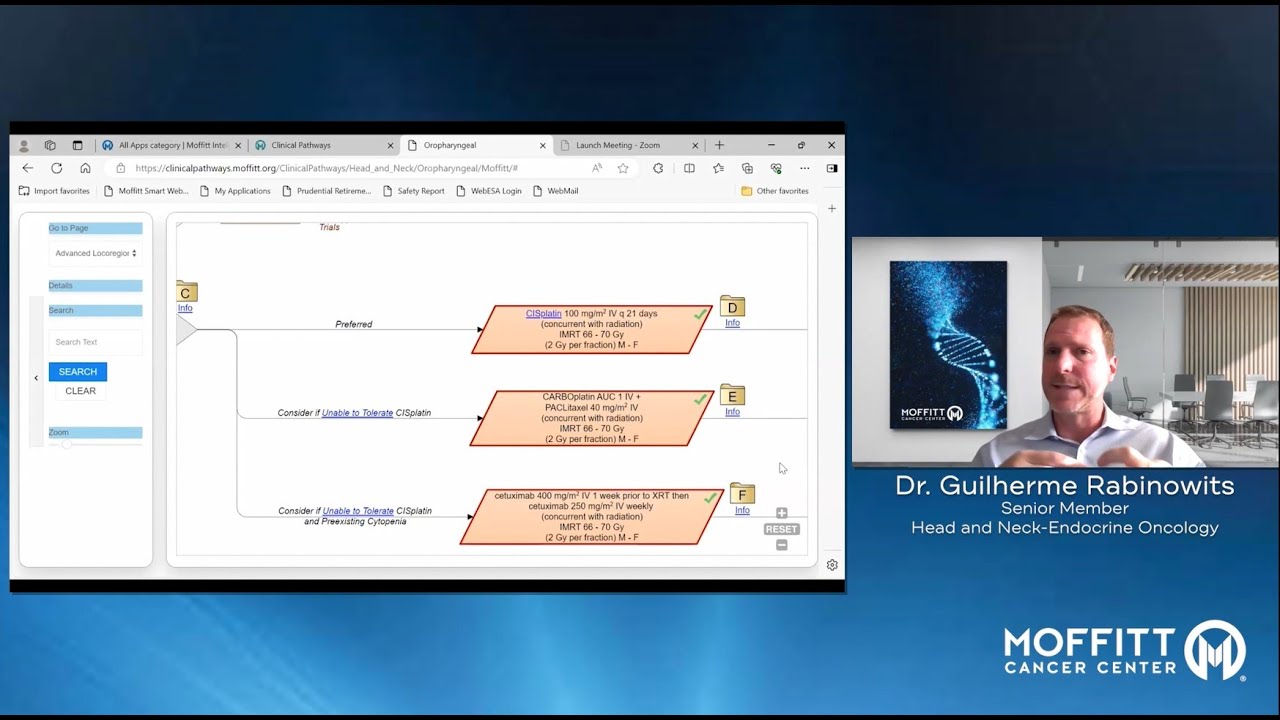The width and height of the screenshot is (1280, 720).
Task: Click the Zoom section header
Action: (x=96, y=433)
